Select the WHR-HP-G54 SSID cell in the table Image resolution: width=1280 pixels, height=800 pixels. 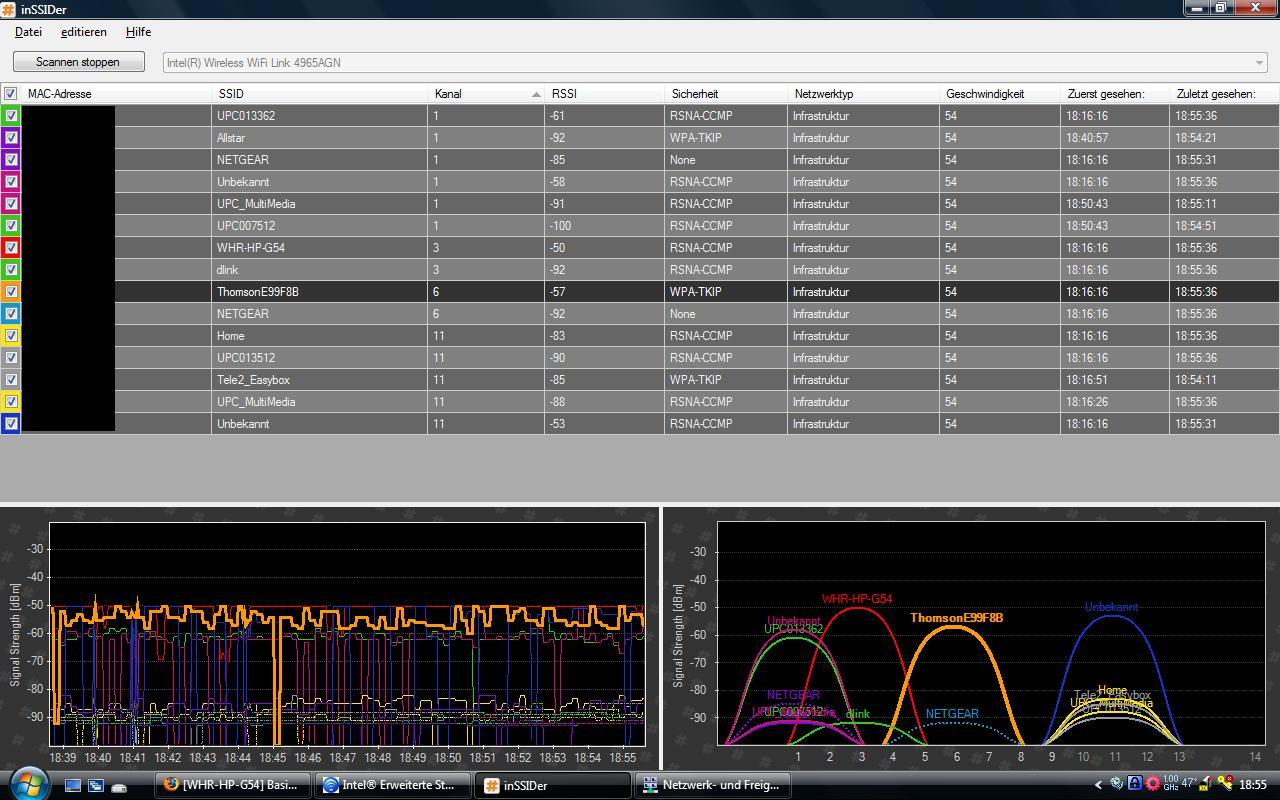tap(320, 247)
